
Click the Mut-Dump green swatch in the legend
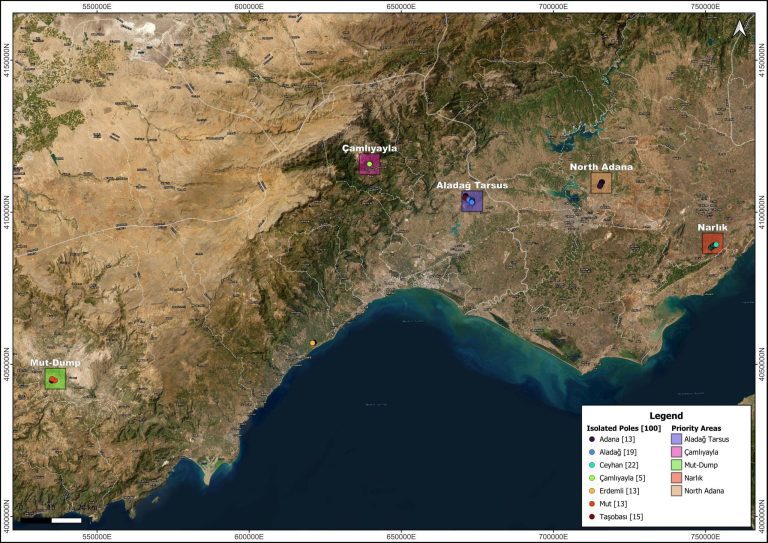coord(676,465)
